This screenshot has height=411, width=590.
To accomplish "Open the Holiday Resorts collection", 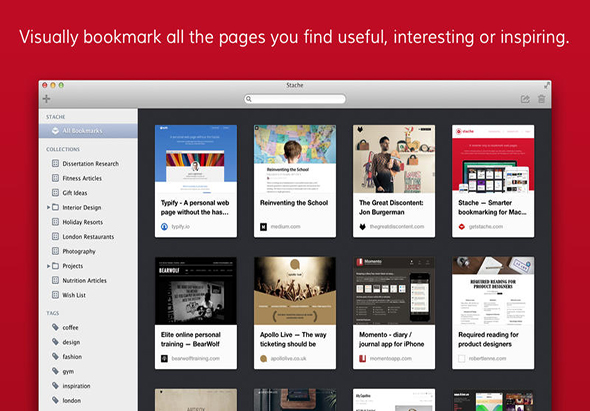I will point(88,222).
